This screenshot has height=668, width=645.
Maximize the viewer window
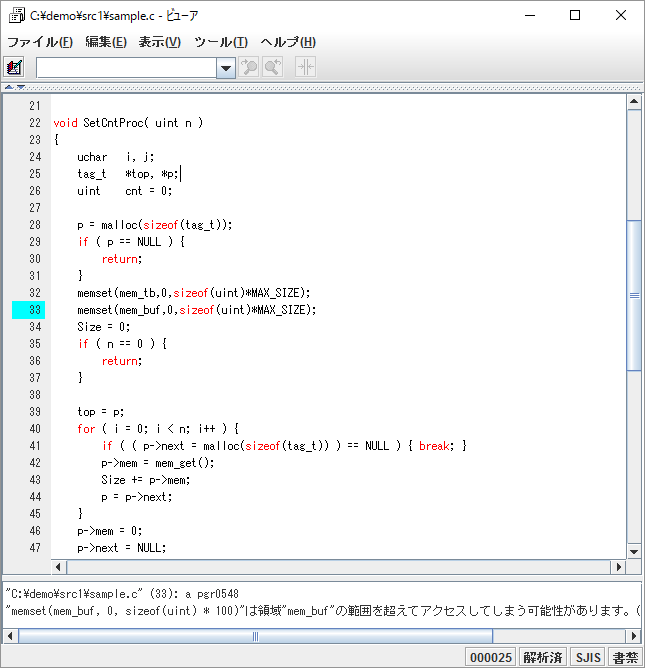[x=575, y=15]
